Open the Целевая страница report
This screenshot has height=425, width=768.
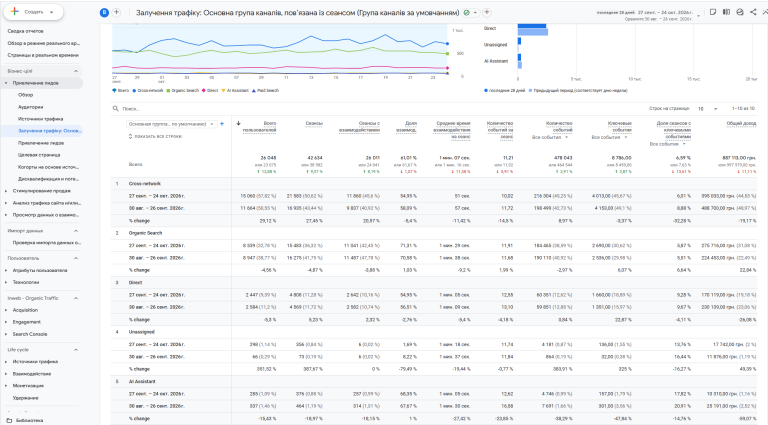pyautogui.click(x=39, y=155)
